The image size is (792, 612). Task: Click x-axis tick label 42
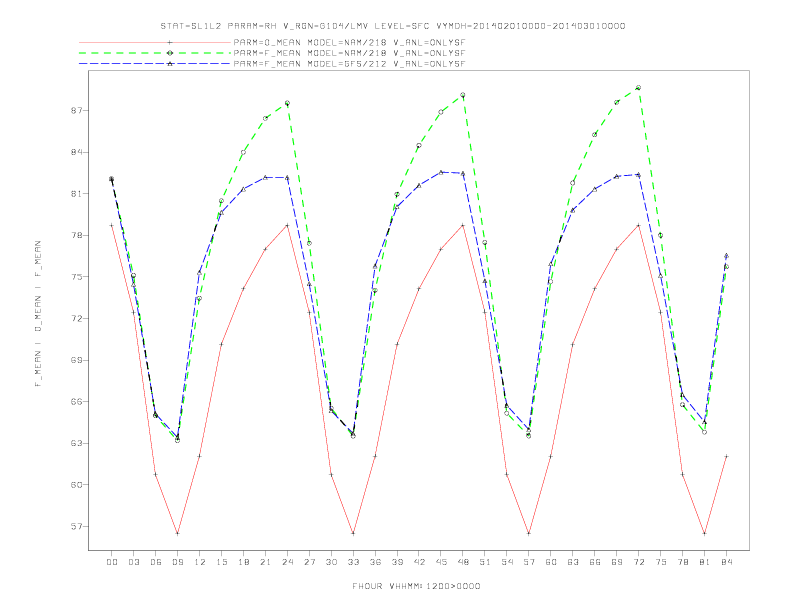click(419, 562)
